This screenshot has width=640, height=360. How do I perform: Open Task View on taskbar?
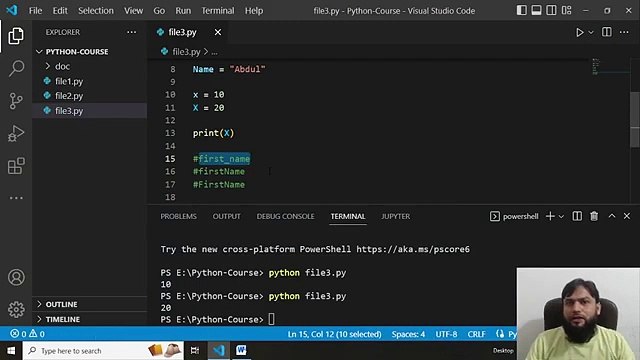195,351
